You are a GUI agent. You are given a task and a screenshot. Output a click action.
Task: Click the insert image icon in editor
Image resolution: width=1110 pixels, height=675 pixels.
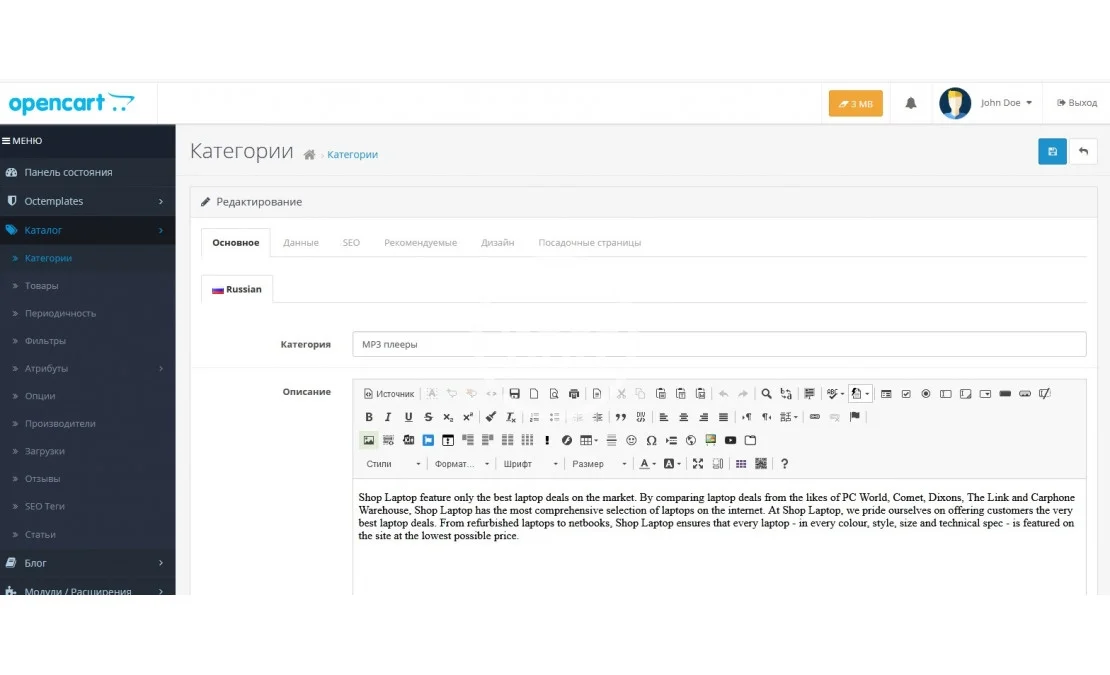point(369,440)
